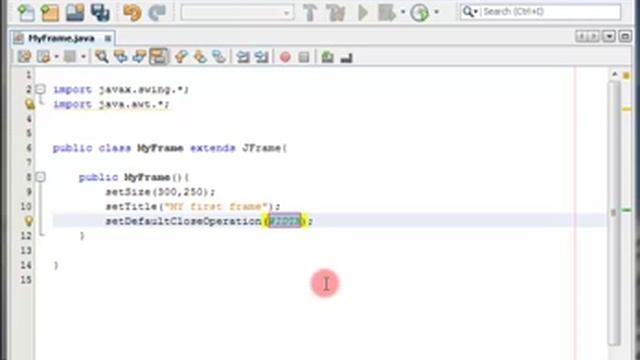The image size is (640, 360).
Task: Click the Next Bookmark icon
Action: [200, 56]
